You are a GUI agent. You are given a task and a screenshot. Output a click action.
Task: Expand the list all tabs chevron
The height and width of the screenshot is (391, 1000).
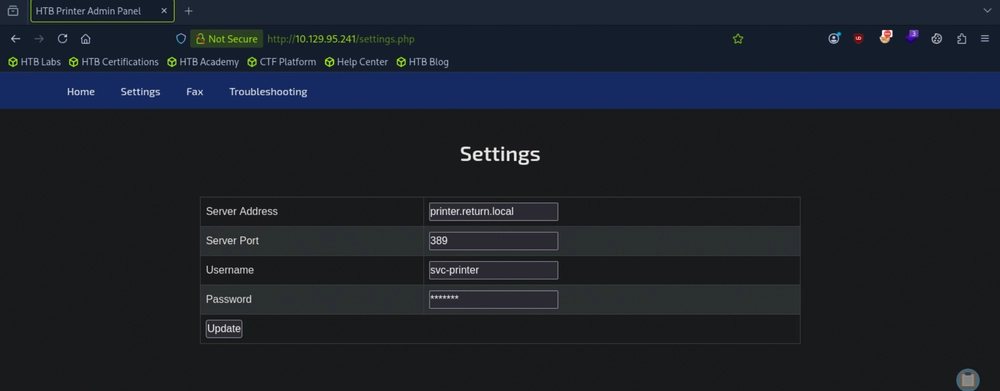(x=987, y=11)
